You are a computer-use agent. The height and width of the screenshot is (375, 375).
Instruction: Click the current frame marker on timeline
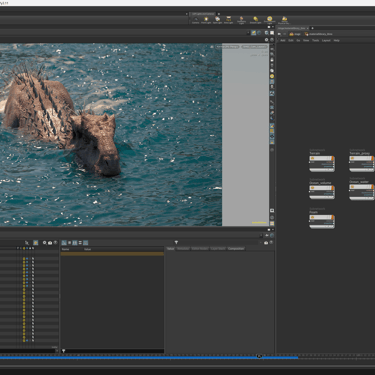coord(259,357)
